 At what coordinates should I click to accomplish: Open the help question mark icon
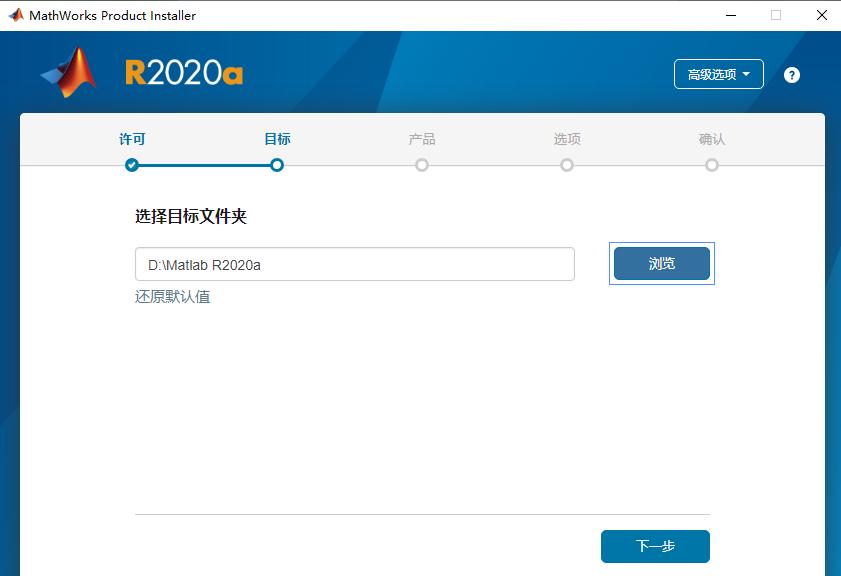click(x=792, y=75)
